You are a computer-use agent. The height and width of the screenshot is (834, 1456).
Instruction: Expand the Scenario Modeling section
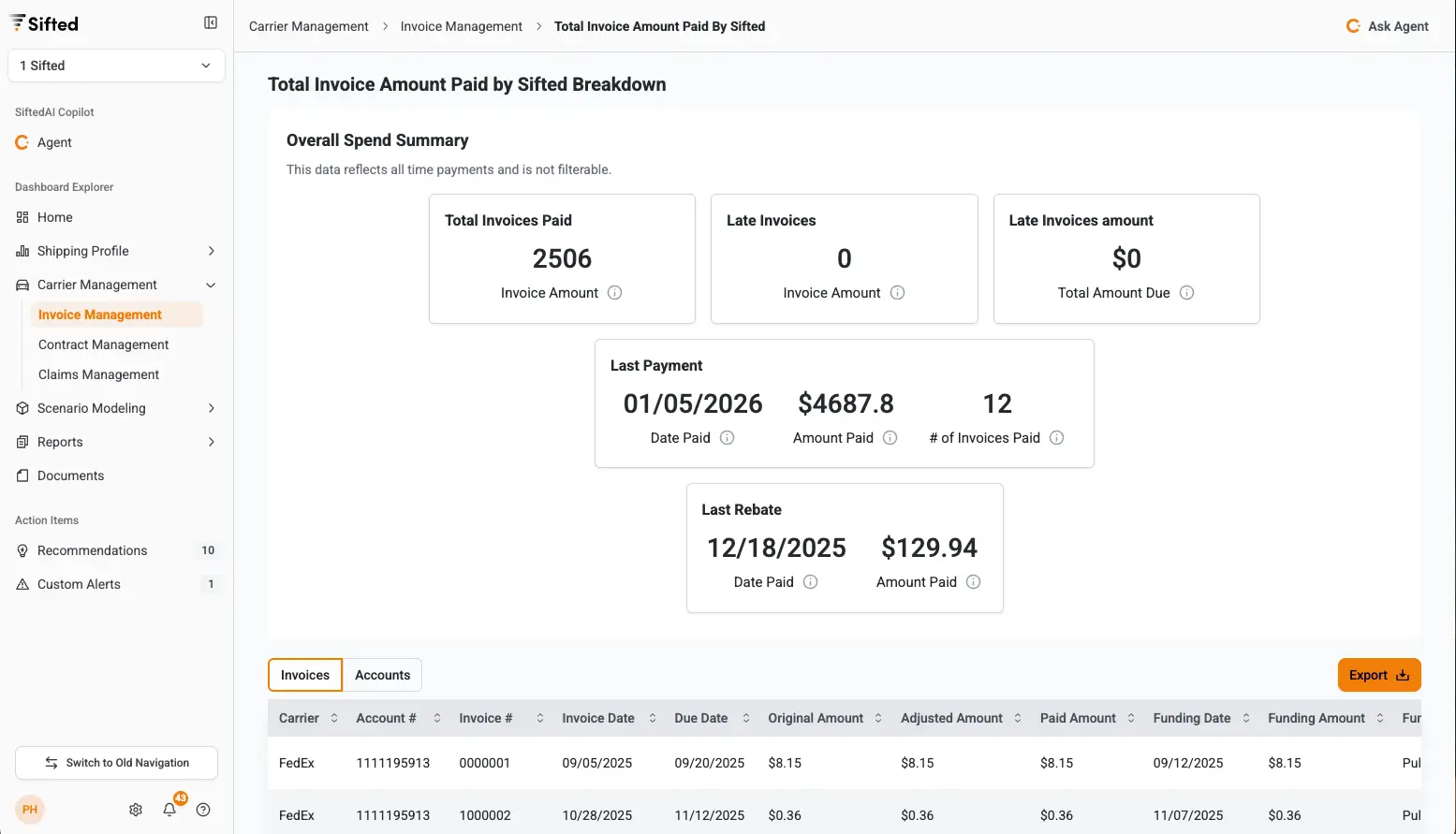click(x=213, y=408)
